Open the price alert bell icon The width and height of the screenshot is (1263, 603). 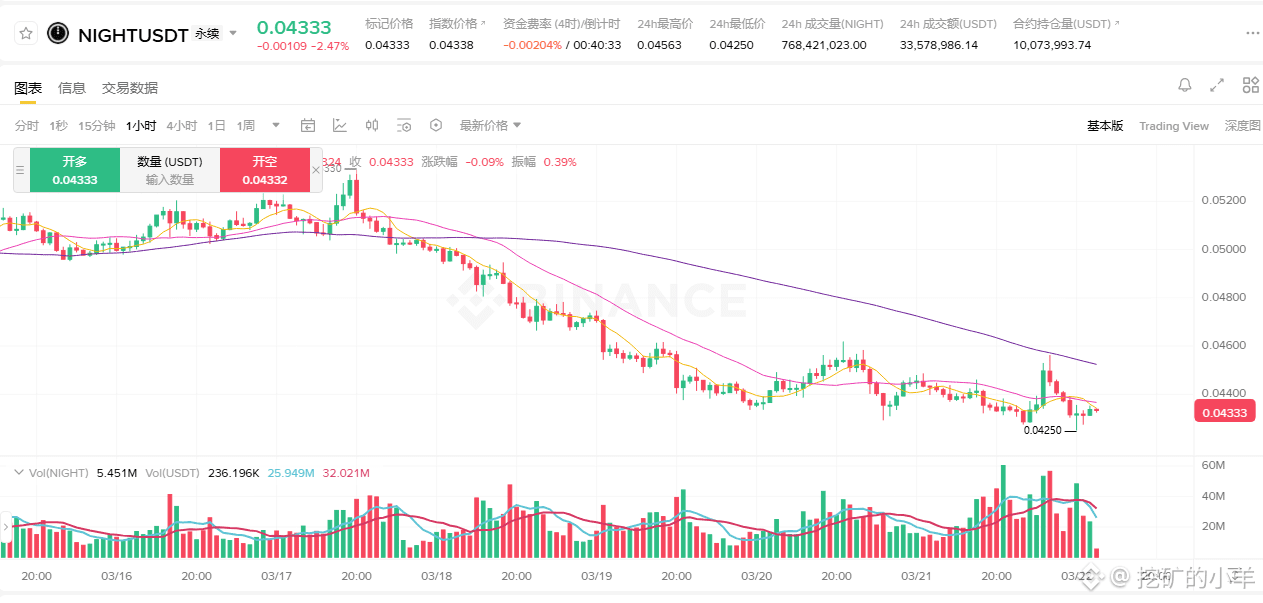pos(1185,85)
